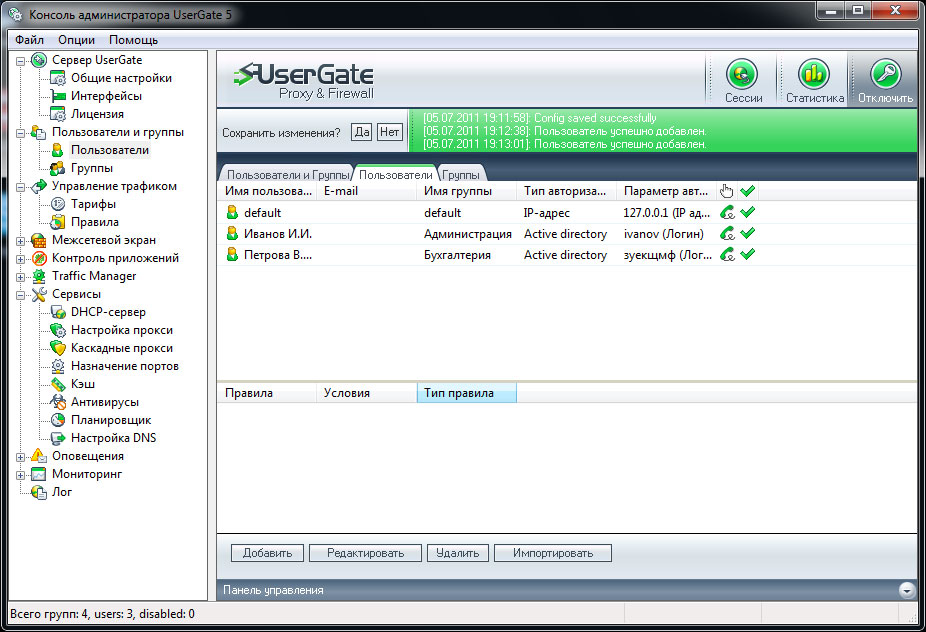
Task: Select the Группы tree node icon
Action: [x=58, y=168]
